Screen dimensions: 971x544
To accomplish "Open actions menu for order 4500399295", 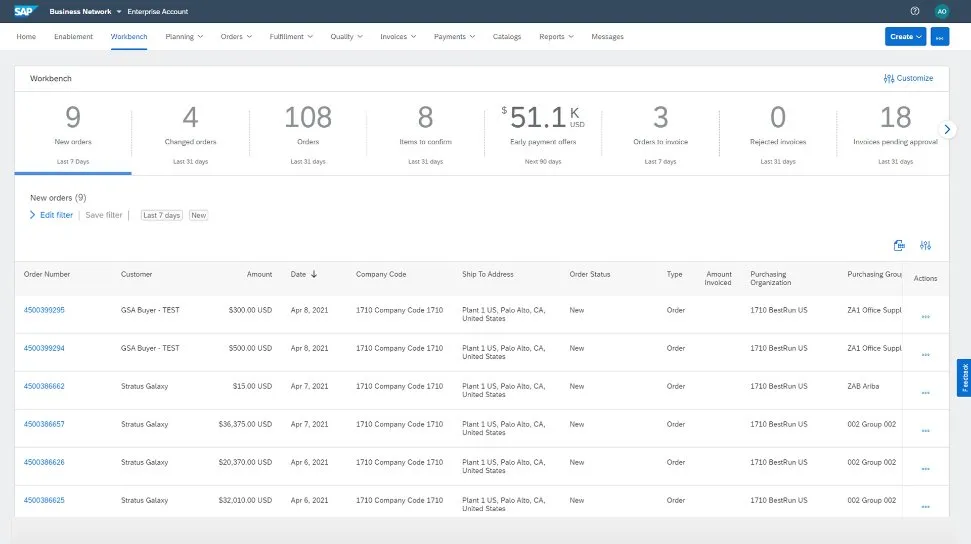I will [x=925, y=316].
